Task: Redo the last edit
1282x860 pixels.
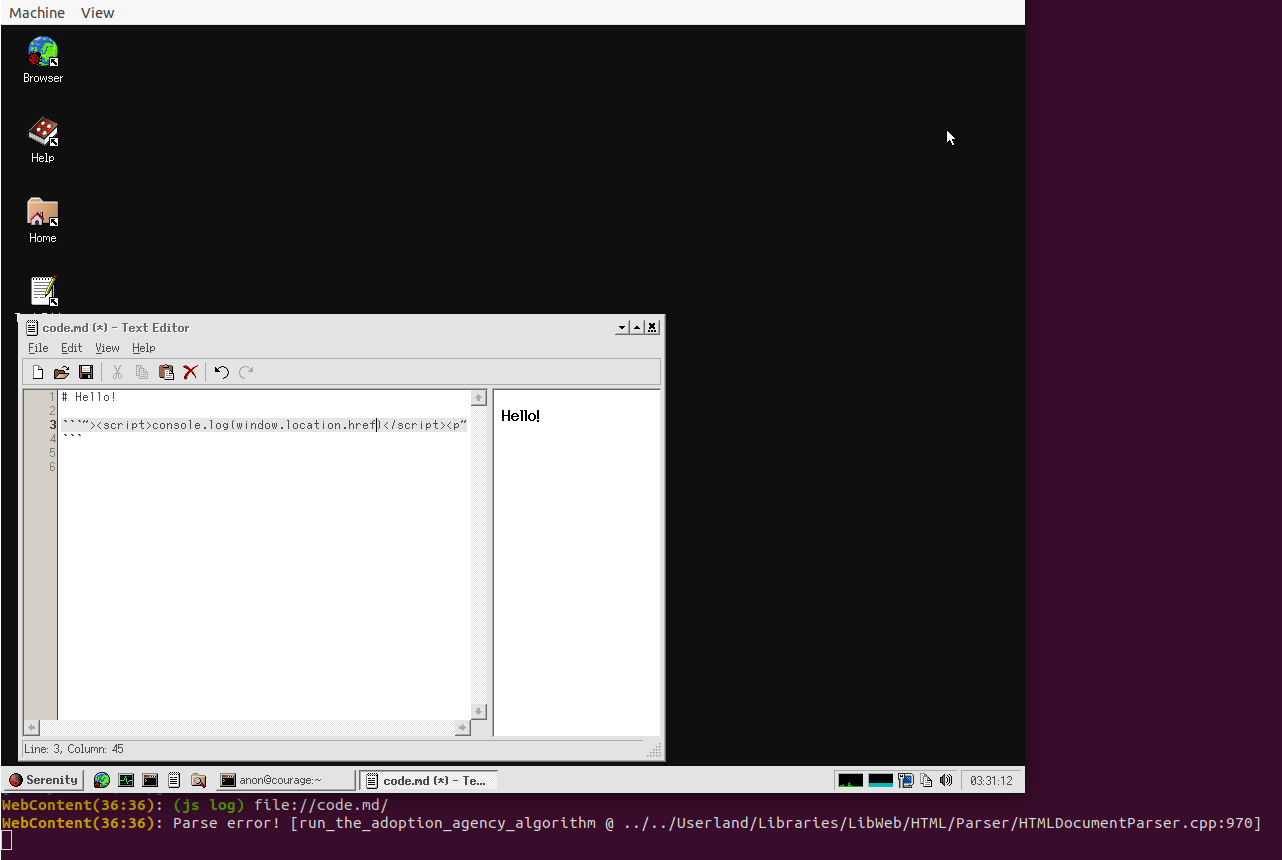Action: point(246,372)
